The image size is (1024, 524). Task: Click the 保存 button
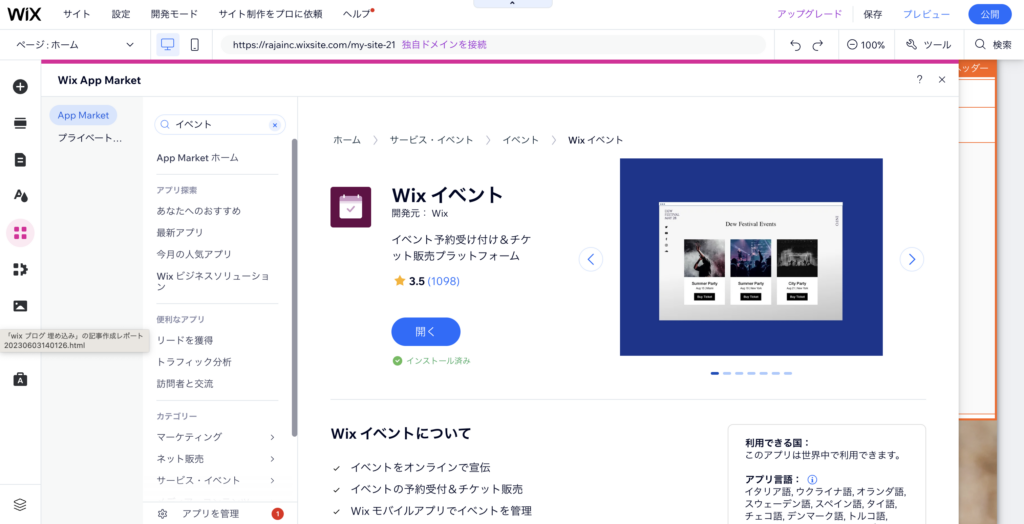pos(872,14)
